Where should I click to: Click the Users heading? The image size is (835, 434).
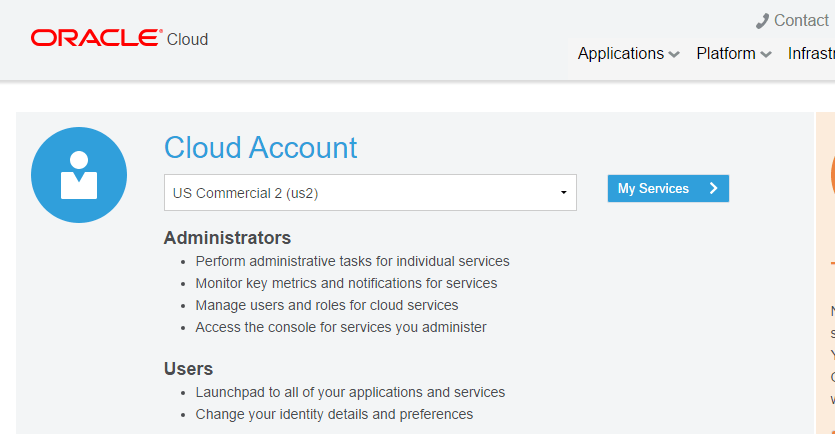point(188,369)
